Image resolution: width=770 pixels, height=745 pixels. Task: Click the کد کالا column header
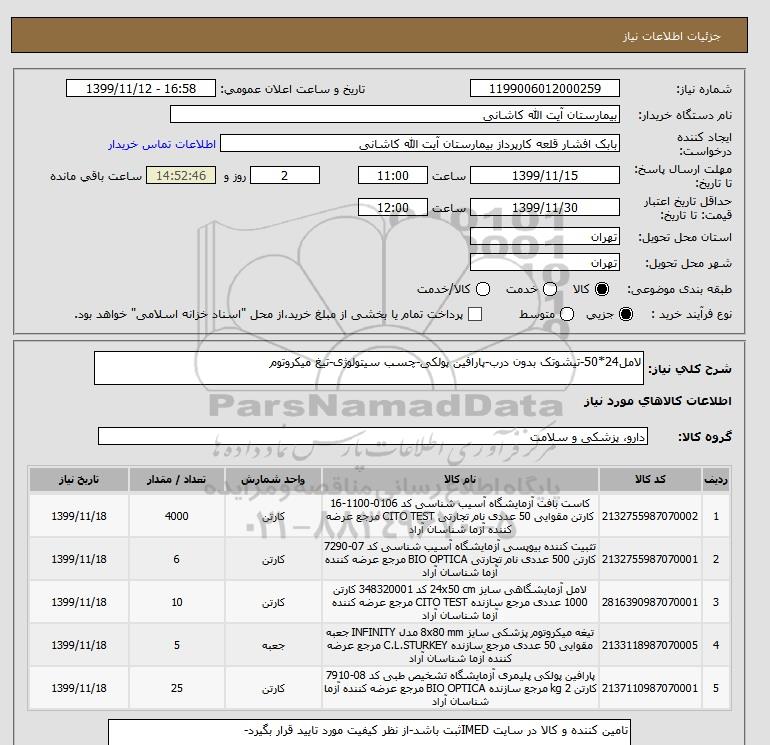pos(650,479)
